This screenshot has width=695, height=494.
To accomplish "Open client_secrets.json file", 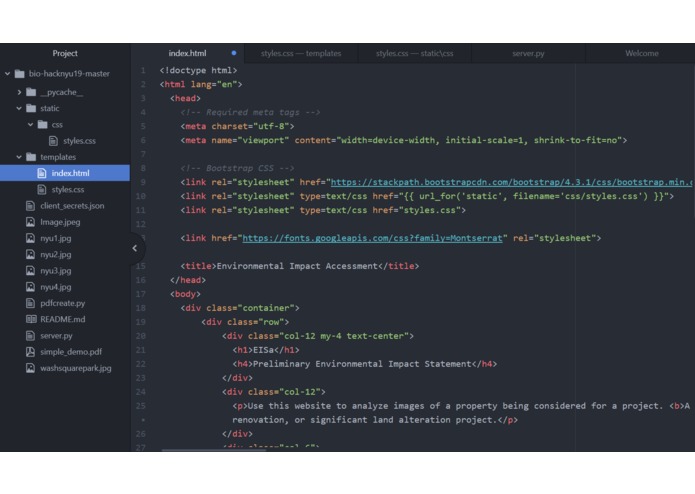I will 72,206.
